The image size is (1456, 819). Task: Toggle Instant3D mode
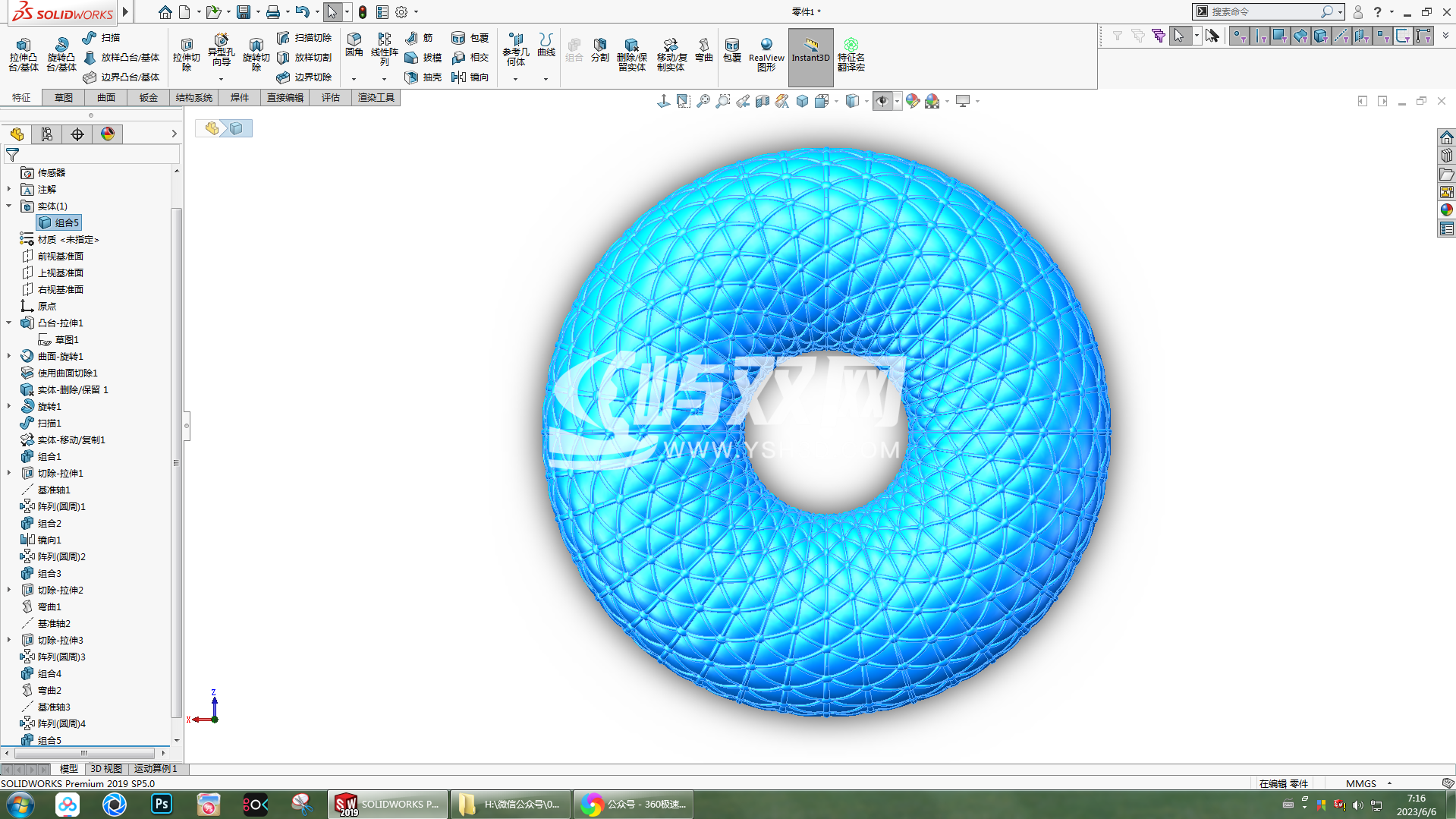point(811,57)
